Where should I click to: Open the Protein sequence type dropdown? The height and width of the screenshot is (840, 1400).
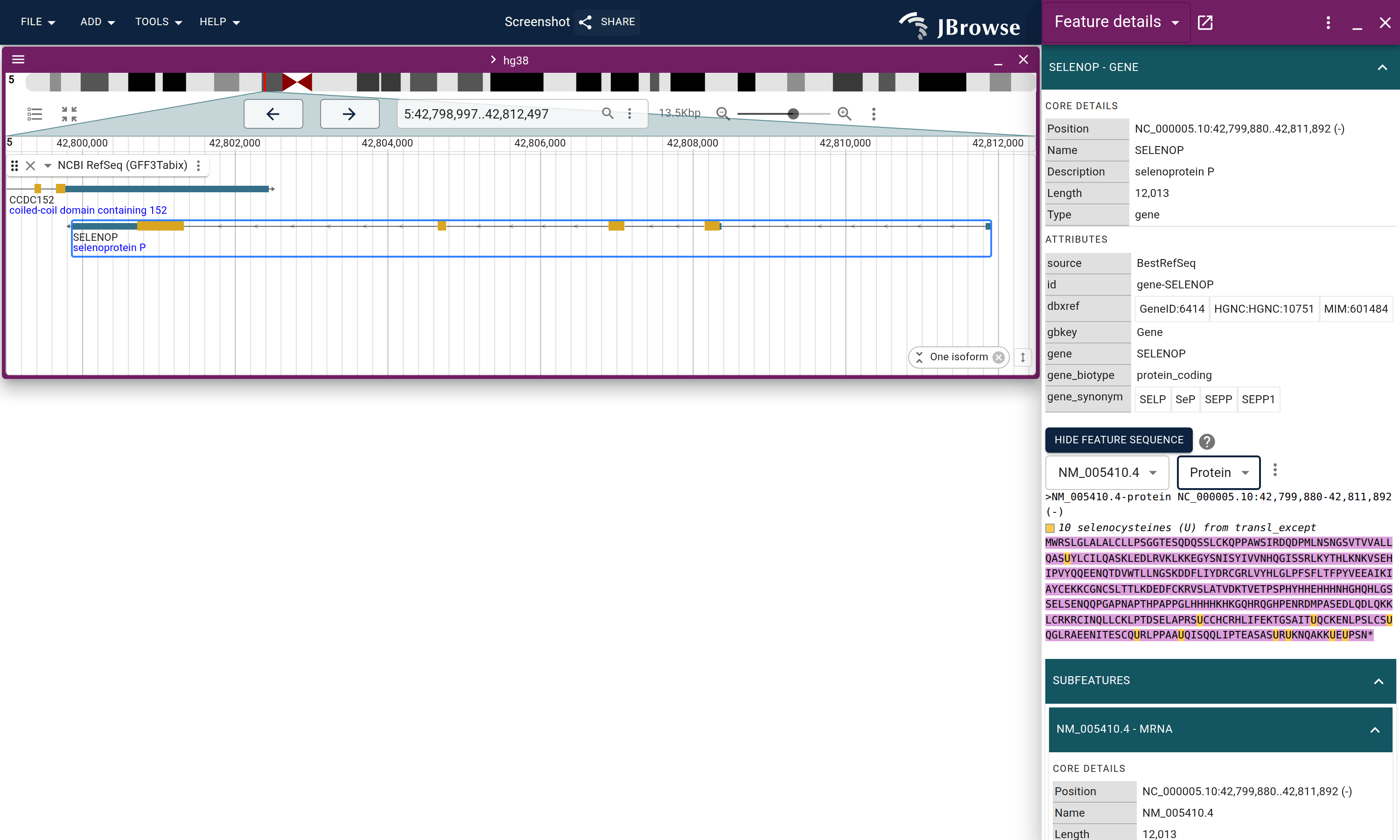(x=1218, y=473)
